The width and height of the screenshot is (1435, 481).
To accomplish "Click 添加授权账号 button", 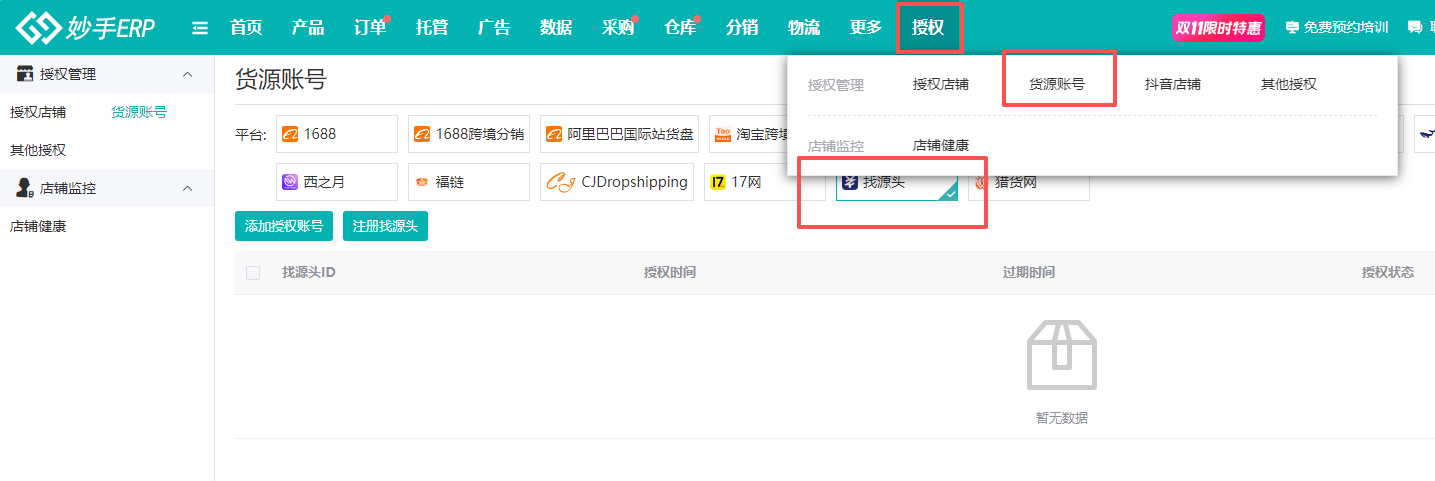I will point(284,226).
